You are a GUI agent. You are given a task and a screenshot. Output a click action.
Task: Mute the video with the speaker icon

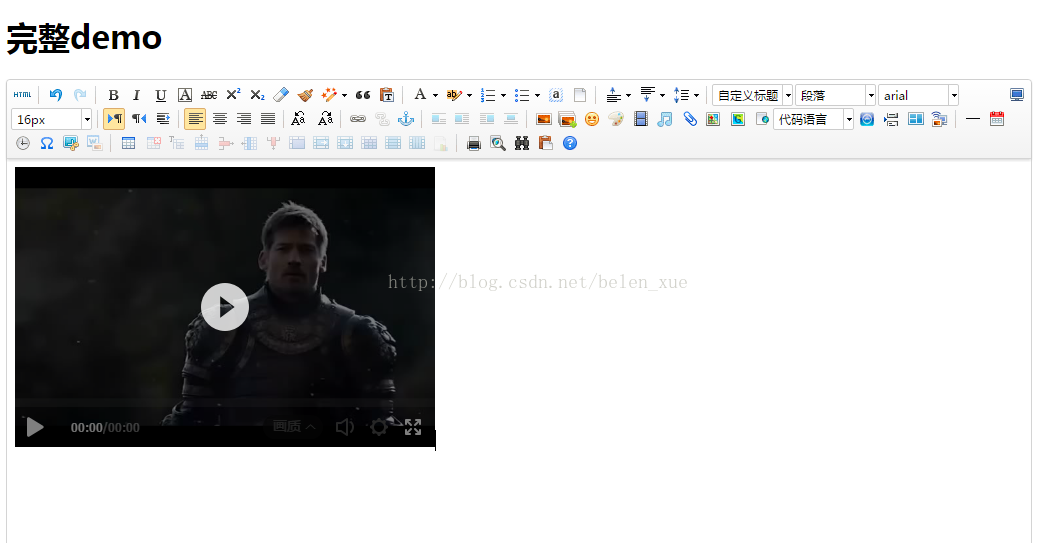coord(344,426)
